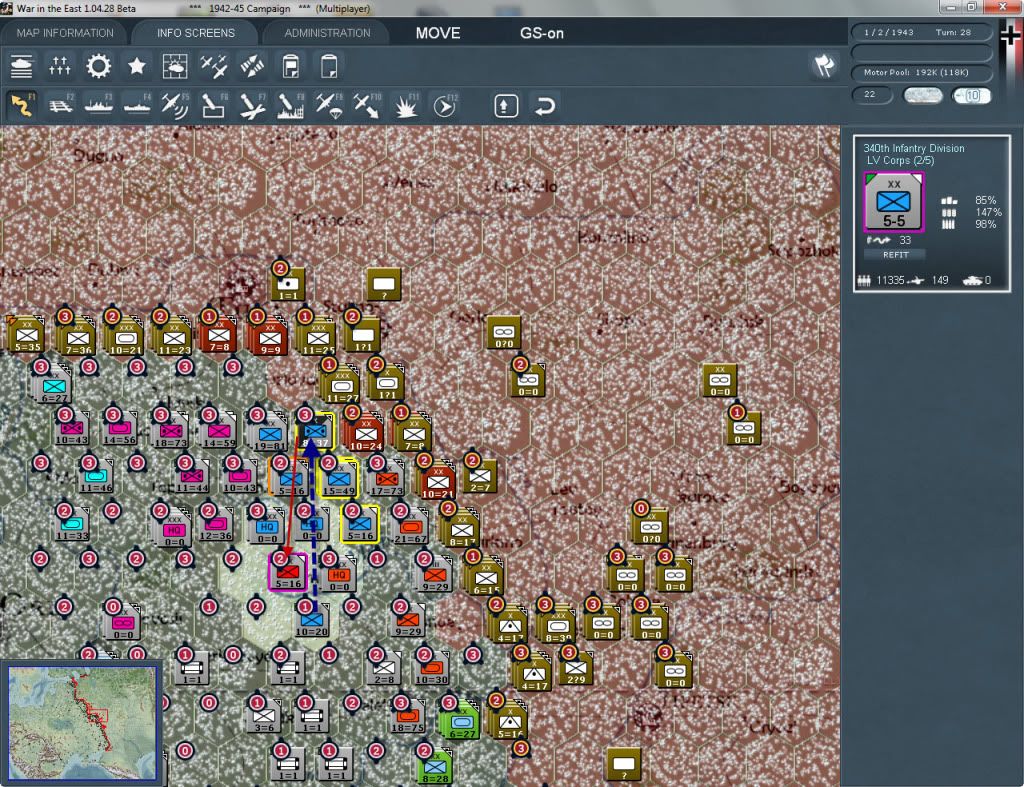This screenshot has width=1024, height=787.
Task: Select the unit counter marked 9=9
Action: [270, 338]
